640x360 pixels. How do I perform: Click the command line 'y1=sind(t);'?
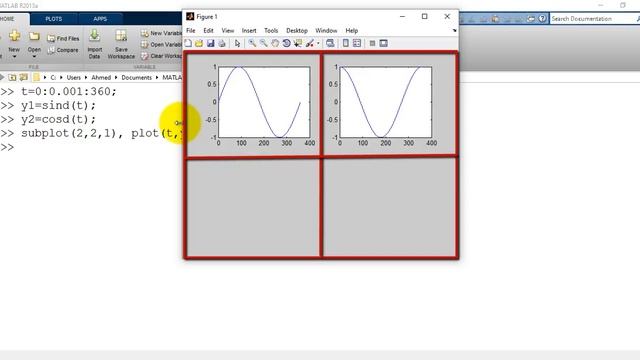coord(58,105)
